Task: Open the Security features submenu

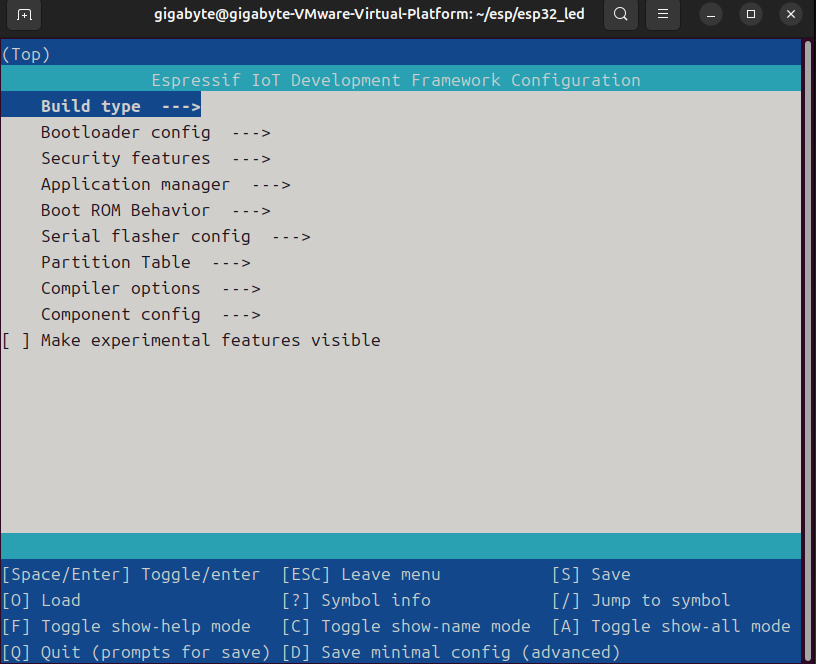Action: pyautogui.click(x=125, y=158)
